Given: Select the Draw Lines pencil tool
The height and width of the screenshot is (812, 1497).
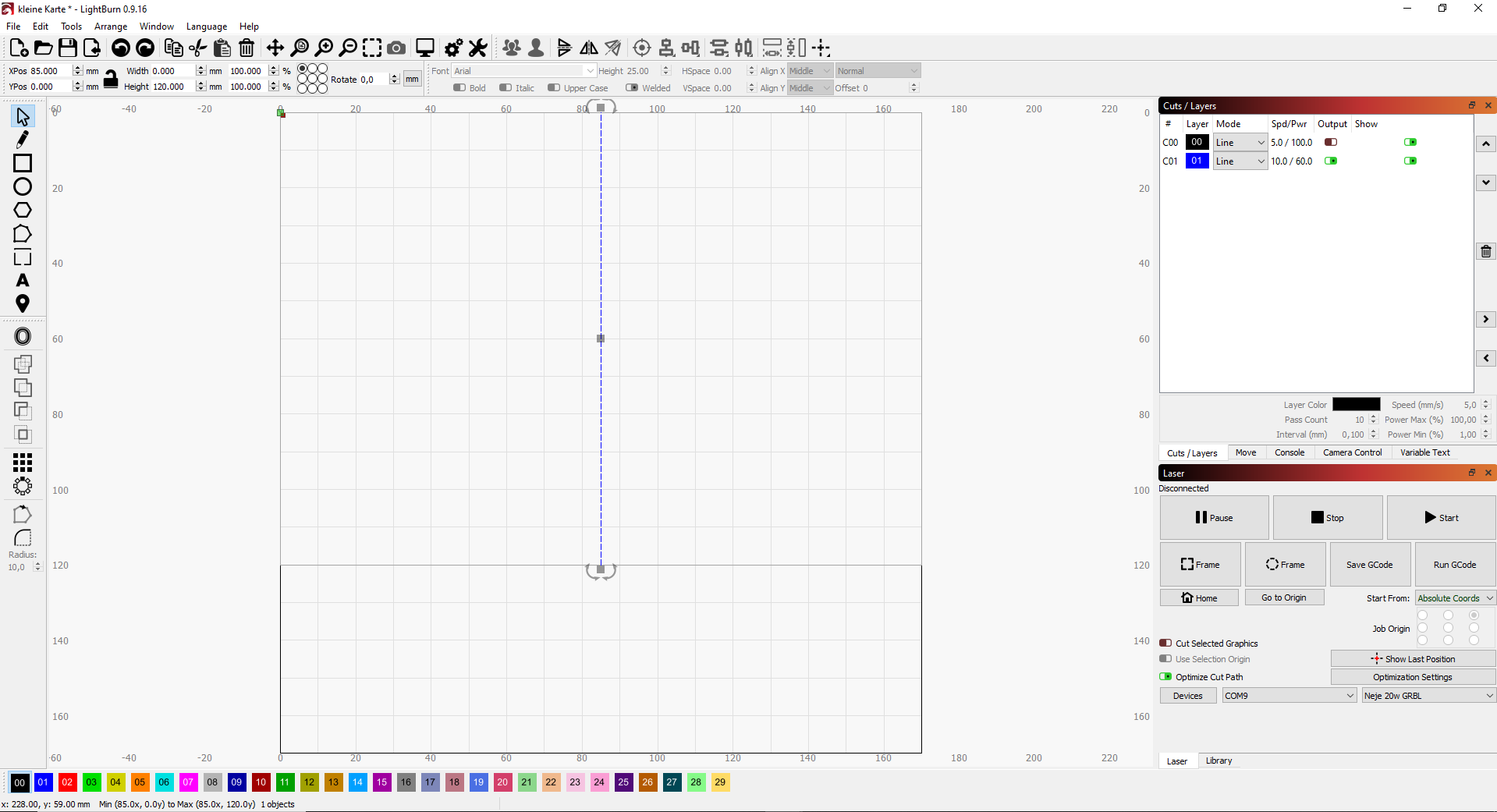Looking at the screenshot, I should tap(23, 140).
